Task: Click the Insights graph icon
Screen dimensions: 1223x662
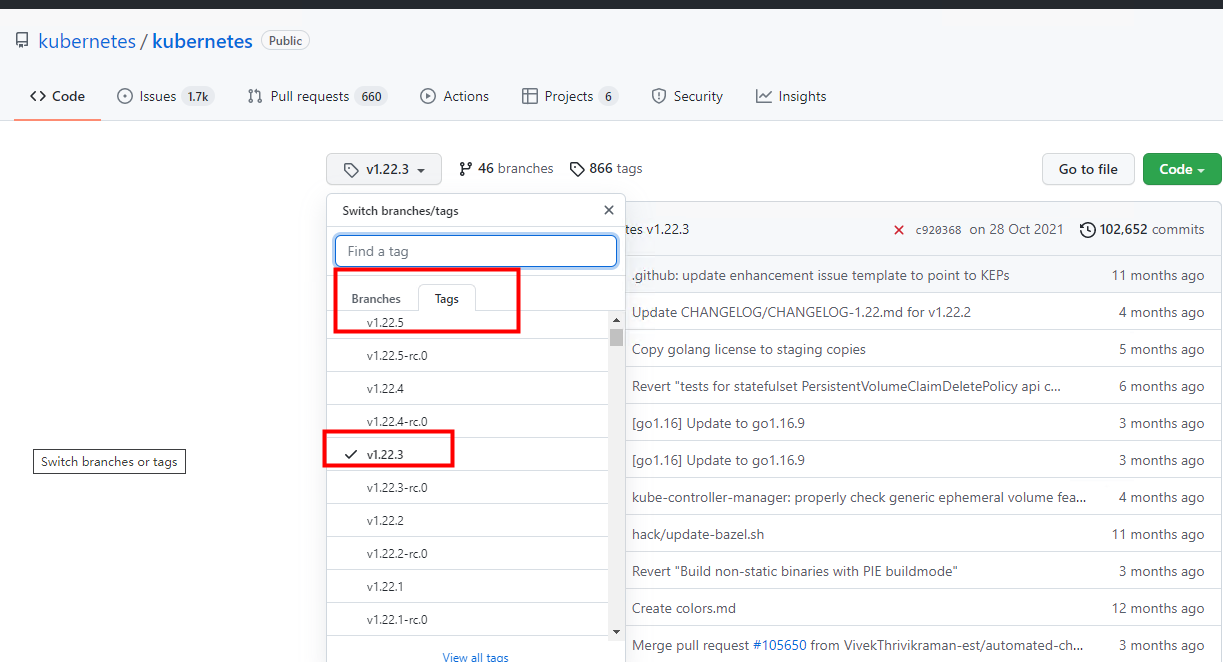Action: click(x=764, y=96)
